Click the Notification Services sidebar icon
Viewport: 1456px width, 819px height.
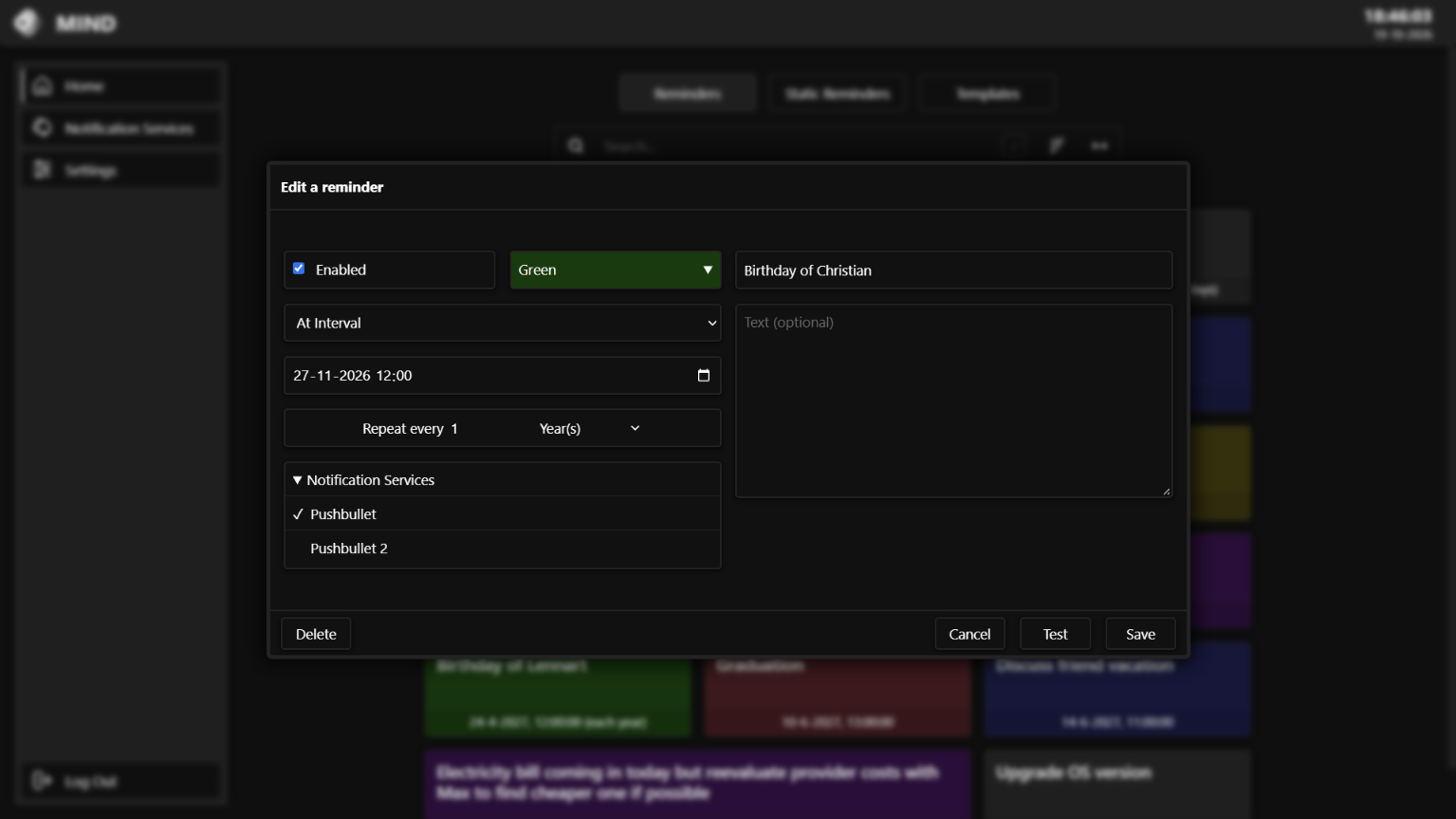tap(42, 128)
